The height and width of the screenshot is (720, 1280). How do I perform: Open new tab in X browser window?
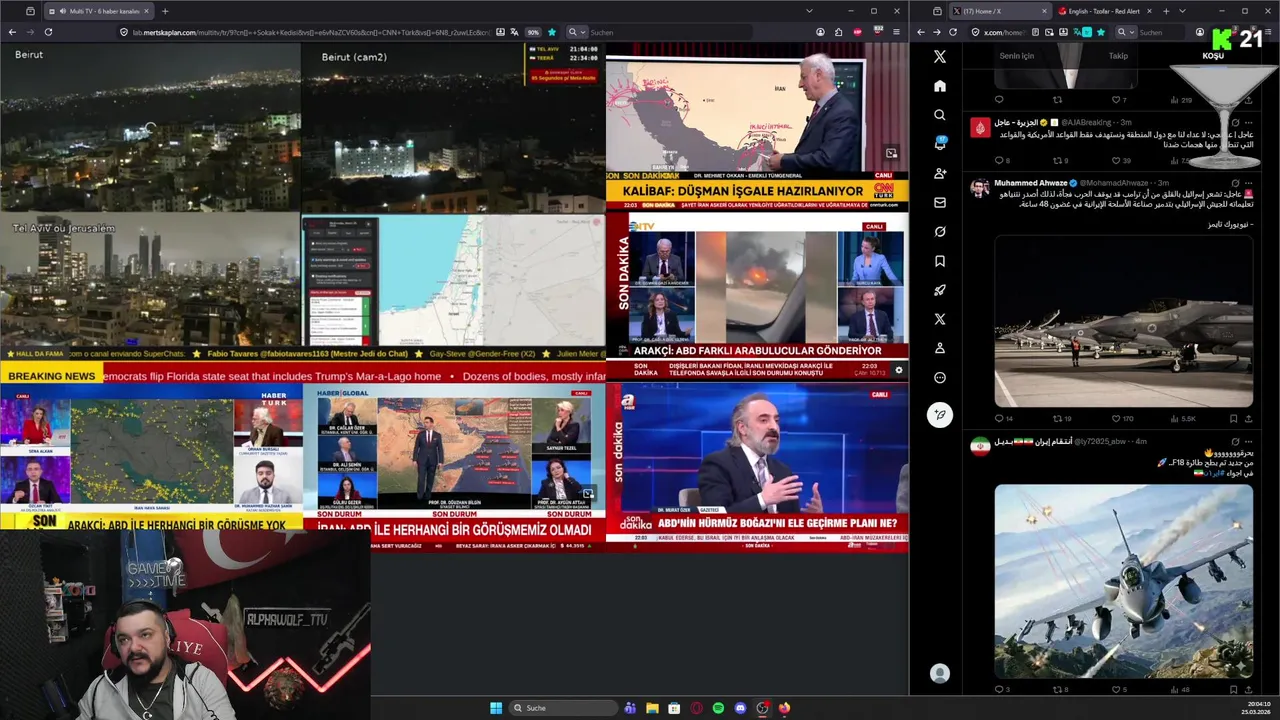pyautogui.click(x=1166, y=11)
